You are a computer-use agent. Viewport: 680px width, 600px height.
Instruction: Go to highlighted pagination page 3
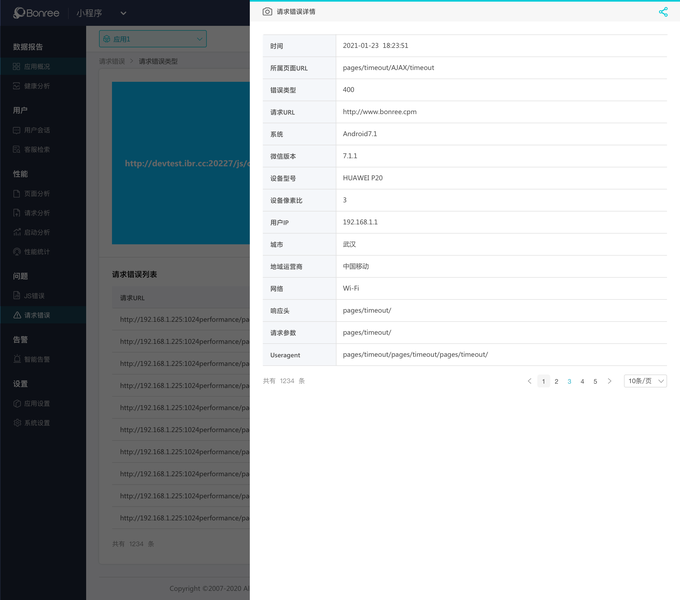[x=569, y=381]
